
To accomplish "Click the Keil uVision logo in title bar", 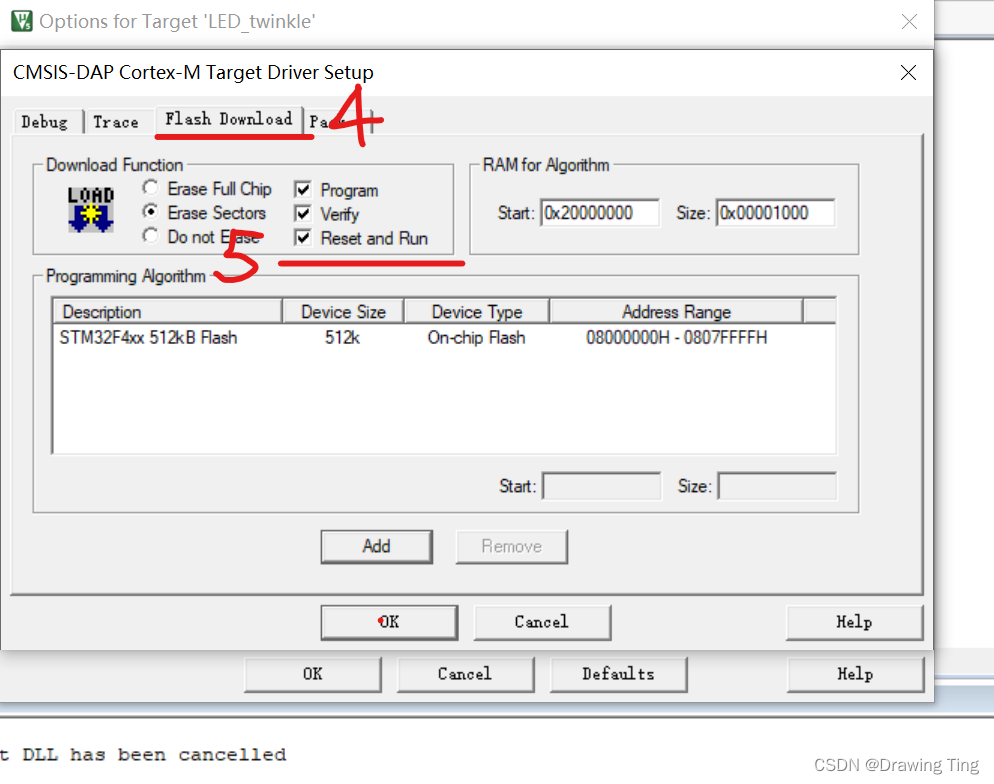I will coord(22,21).
